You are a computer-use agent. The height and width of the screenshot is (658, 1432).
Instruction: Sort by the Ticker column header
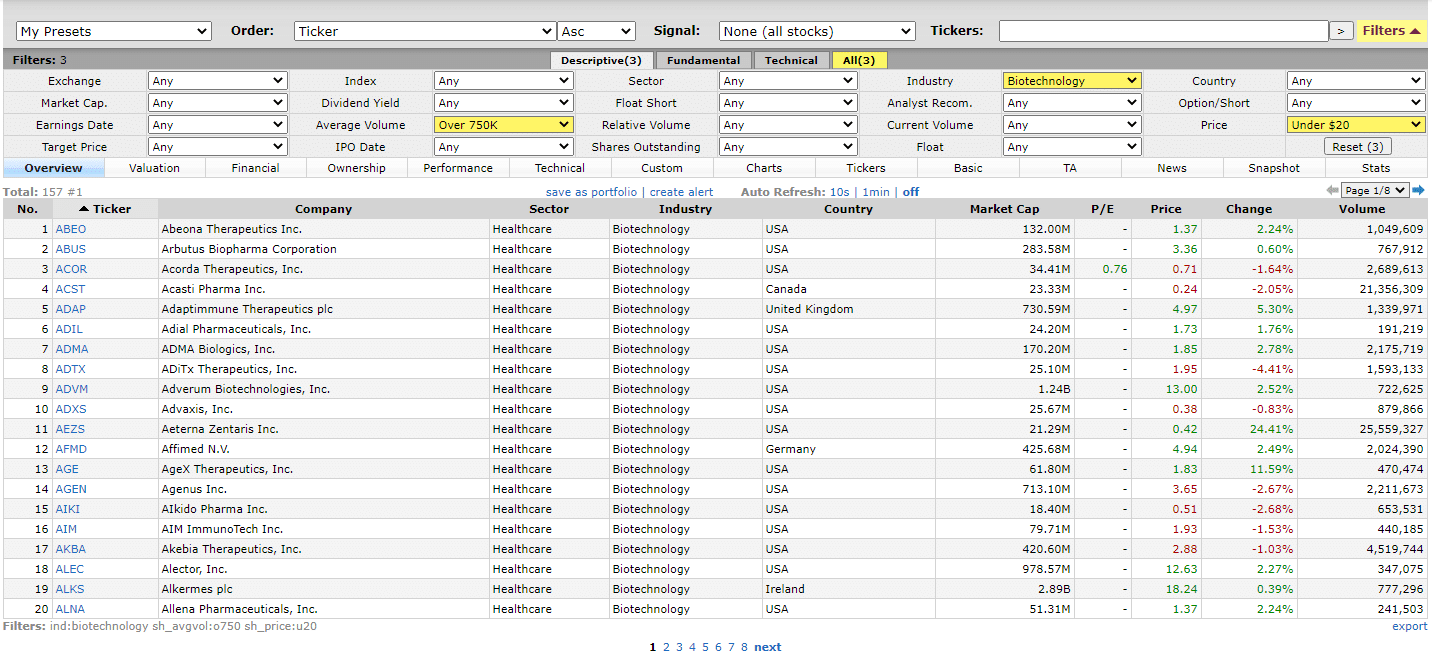(x=105, y=209)
